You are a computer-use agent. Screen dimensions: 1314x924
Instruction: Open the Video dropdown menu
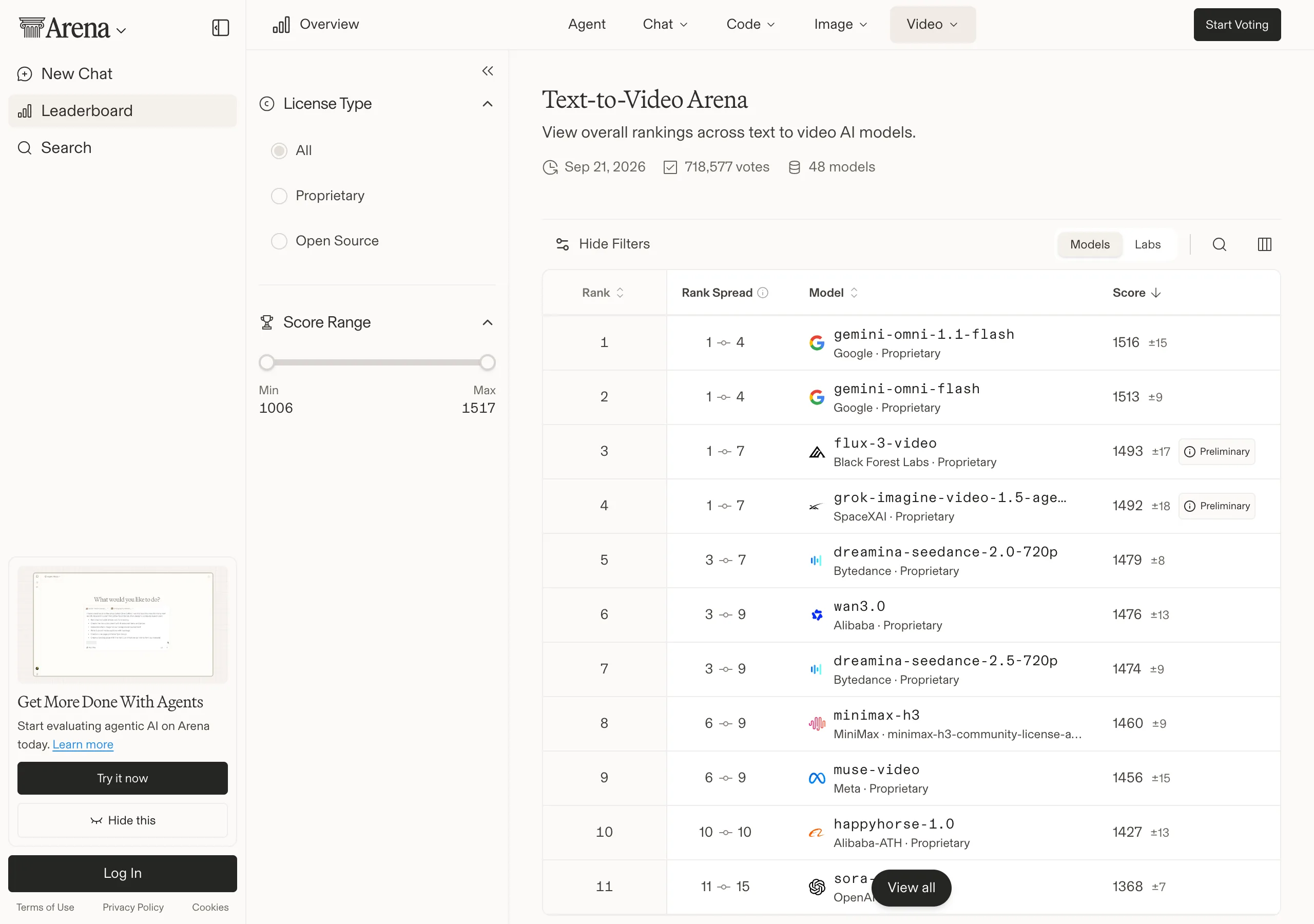click(x=932, y=24)
